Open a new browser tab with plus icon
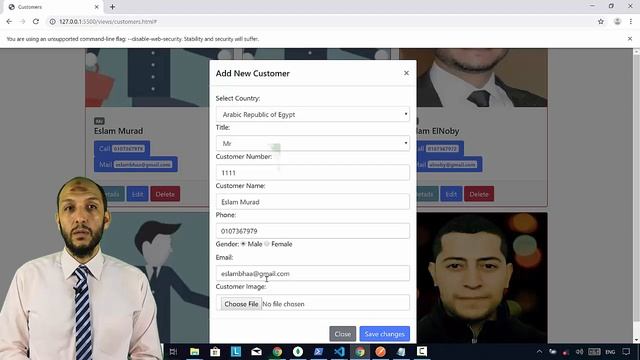 coord(112,7)
